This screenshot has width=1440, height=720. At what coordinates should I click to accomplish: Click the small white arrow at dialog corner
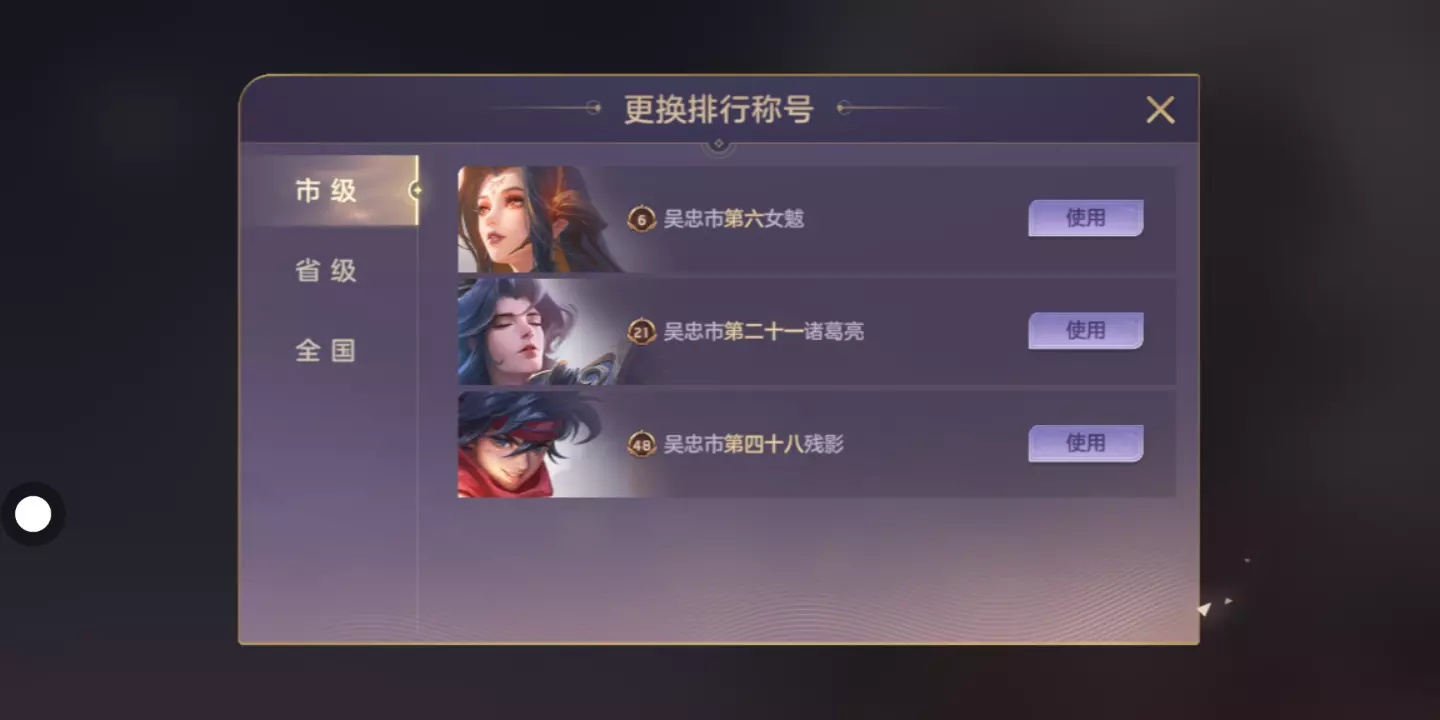[x=1205, y=608]
